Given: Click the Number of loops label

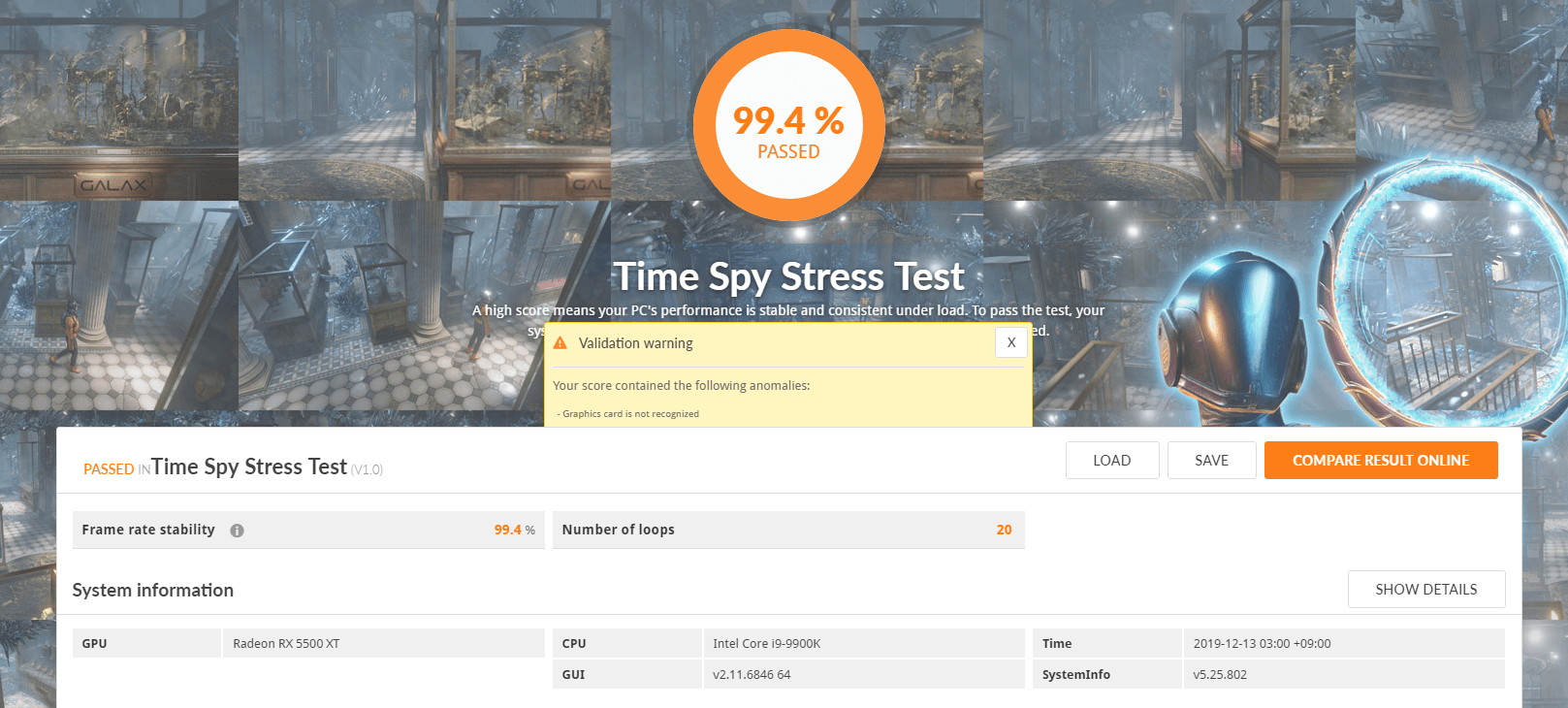Looking at the screenshot, I should [x=618, y=530].
